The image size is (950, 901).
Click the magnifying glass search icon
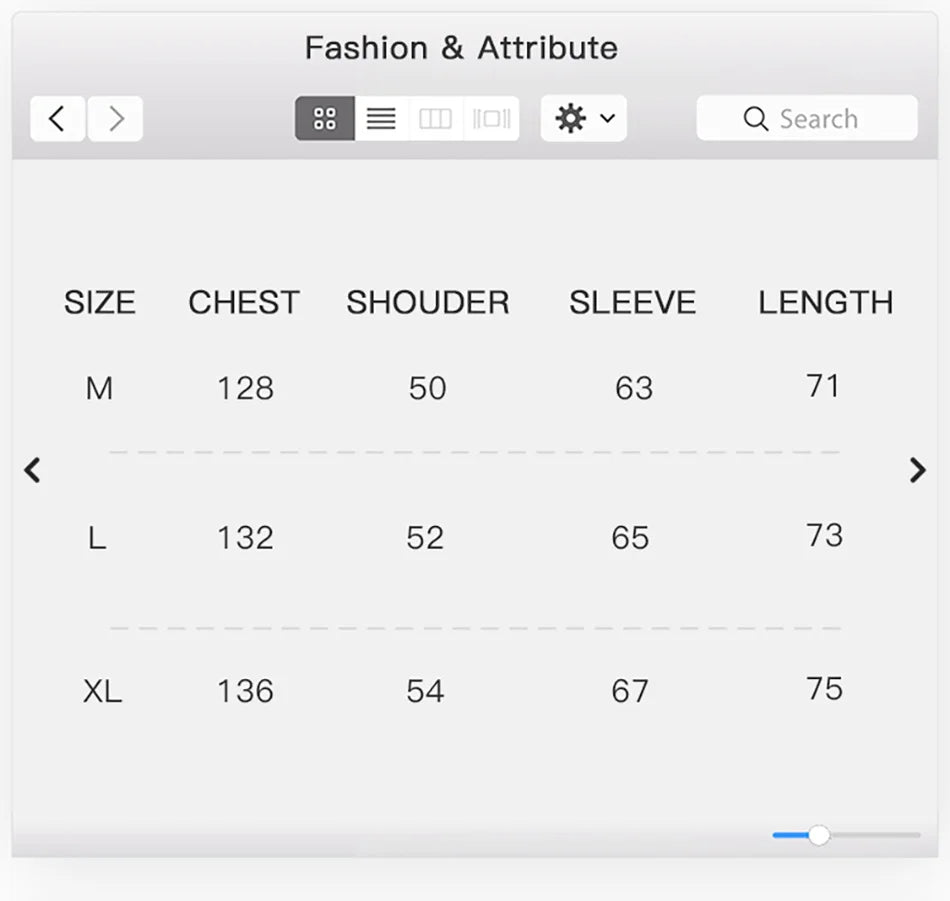click(756, 118)
